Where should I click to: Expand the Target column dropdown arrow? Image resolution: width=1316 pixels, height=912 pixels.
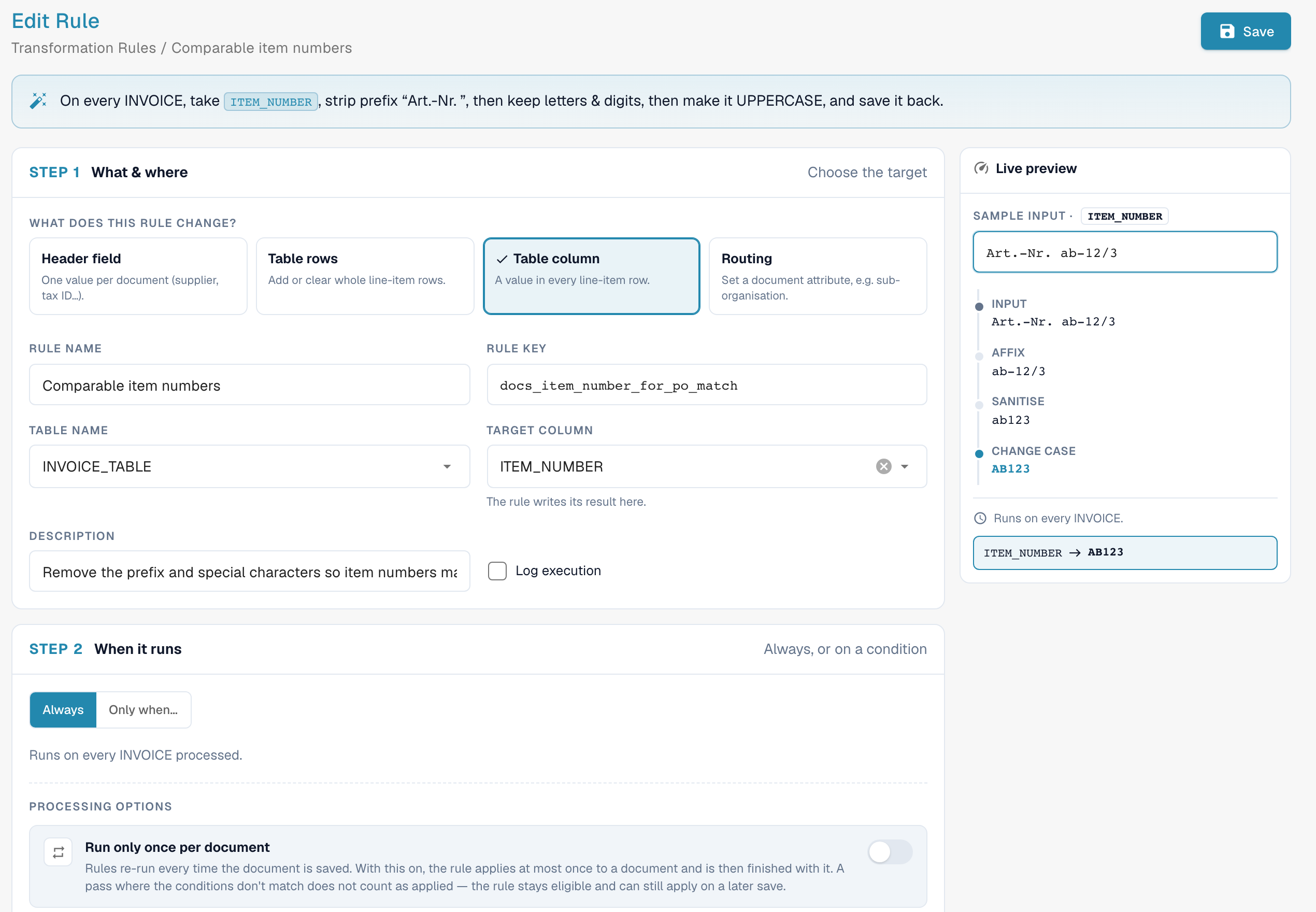905,466
